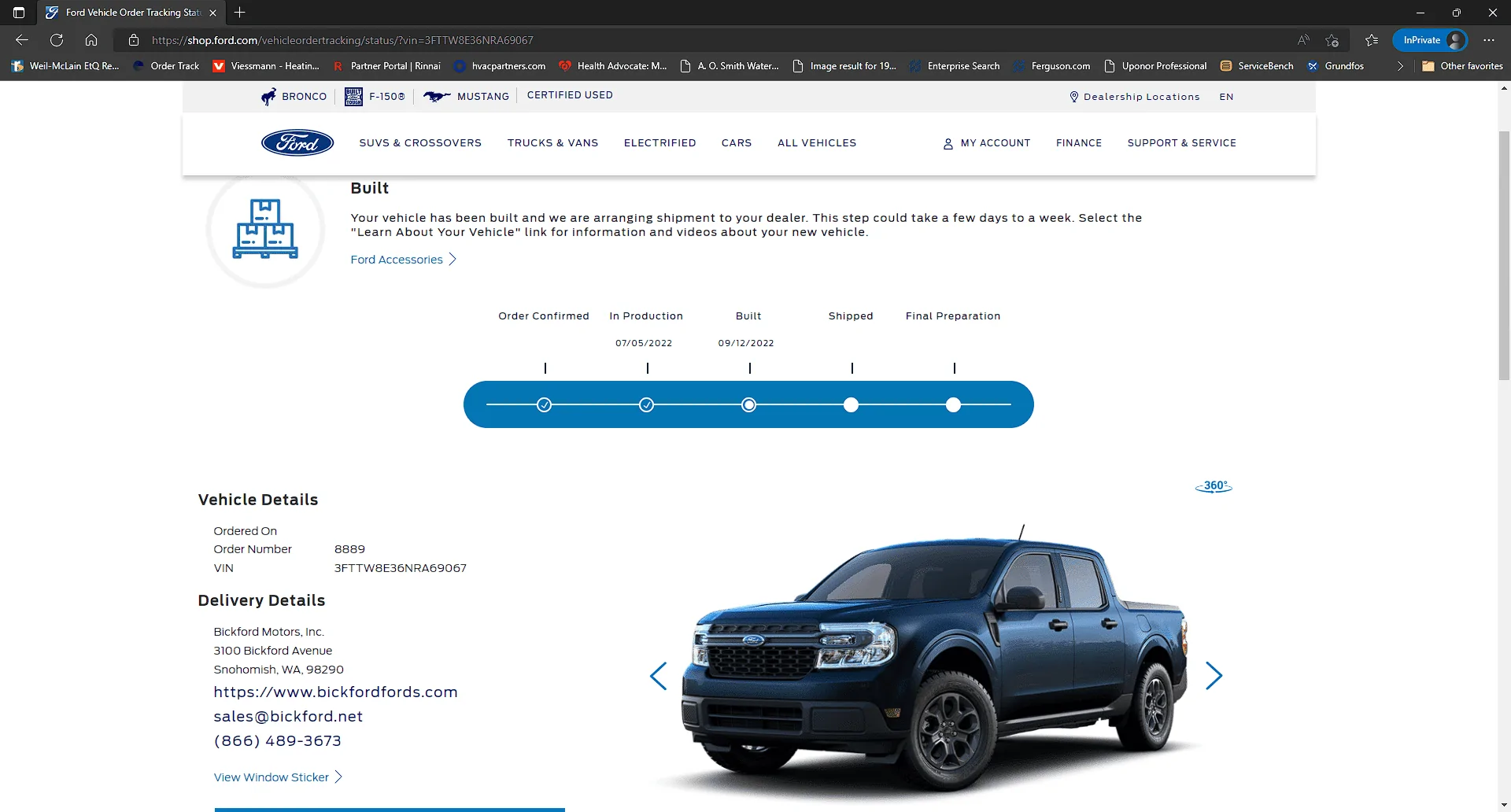Open ServiceBench bookmark
The image size is (1511, 812).
click(x=1257, y=66)
